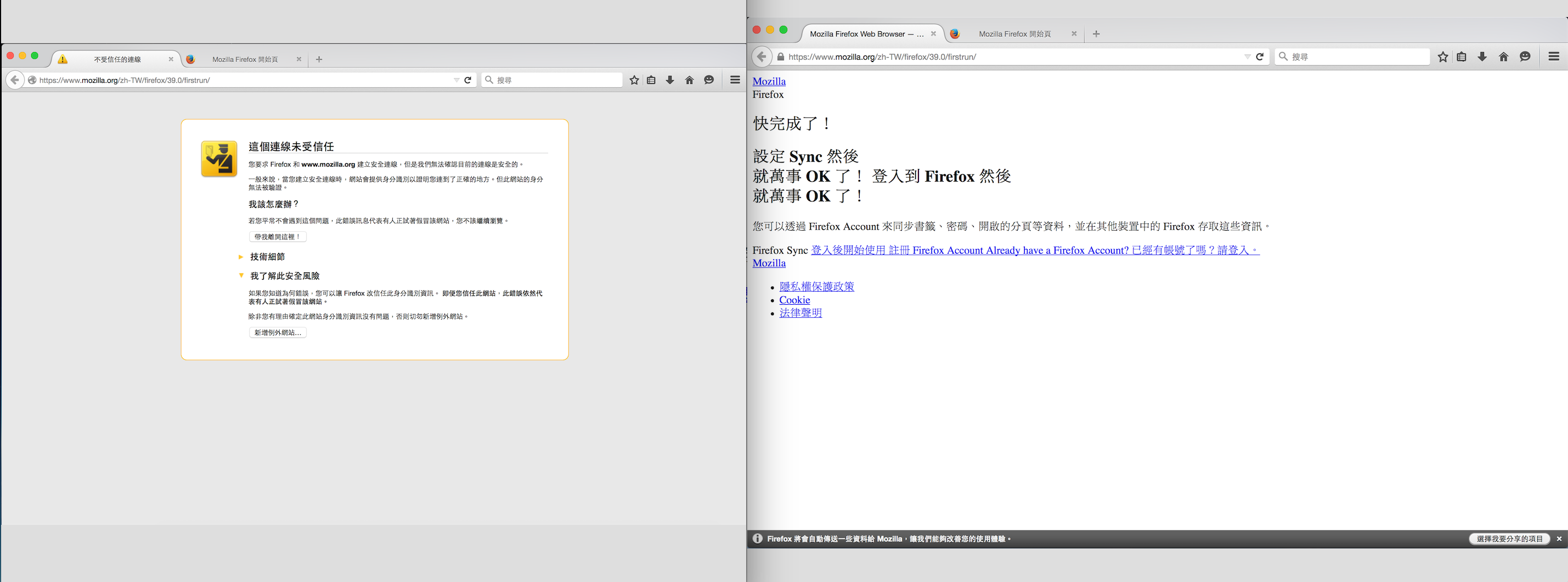Go back in the Sync page window
Viewport: 1568px width, 582px height.
762,57
